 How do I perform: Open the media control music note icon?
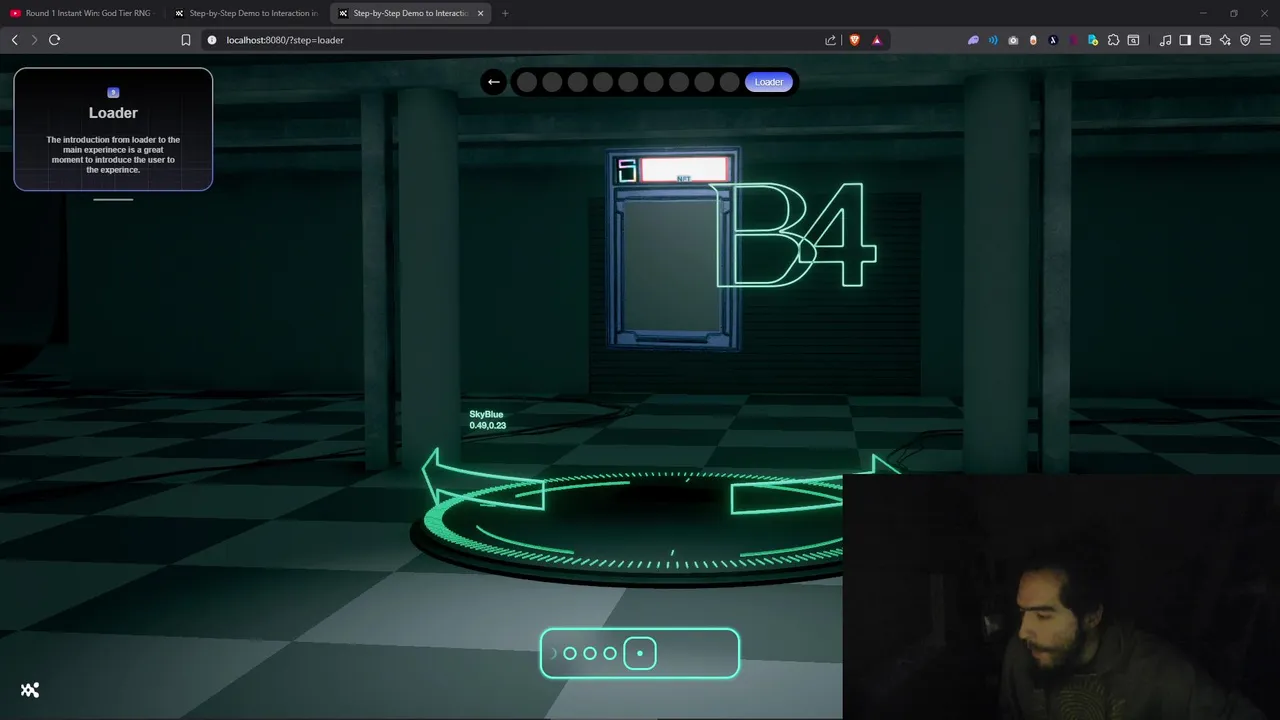tap(1165, 40)
